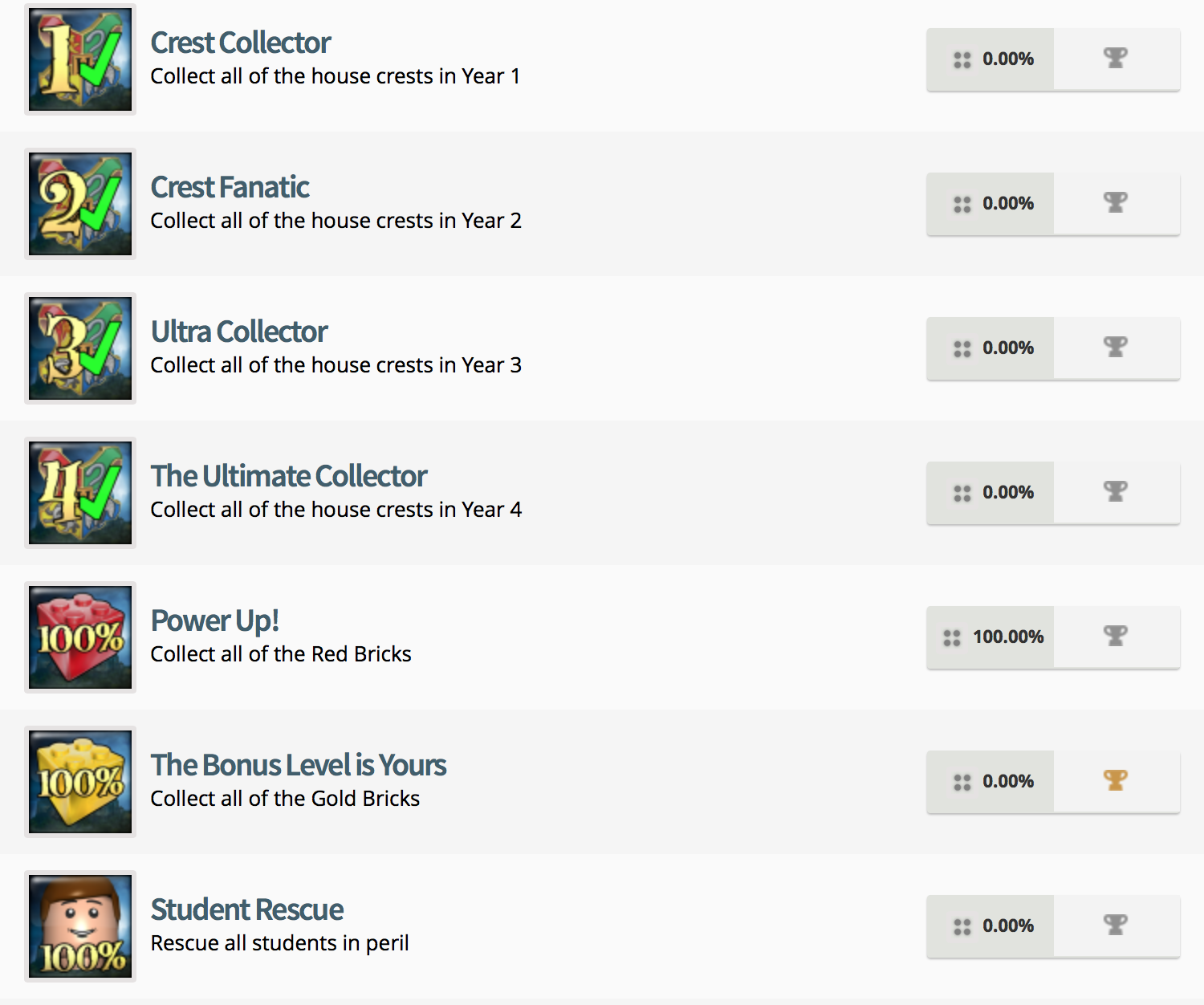The image size is (1204, 1005).
Task: Click the bronze trophy for The Bonus Level is Yours
Action: click(1116, 780)
